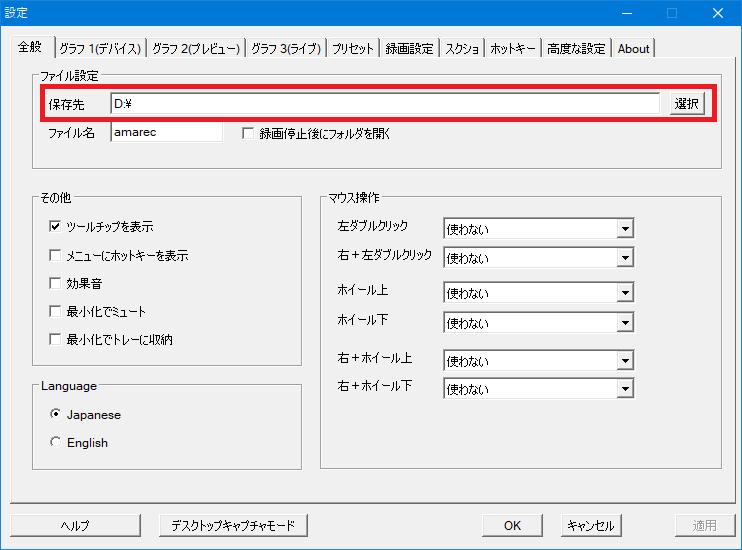Screen dimensions: 742x550
Task: Open the 録画設定 tab
Action: (409, 48)
